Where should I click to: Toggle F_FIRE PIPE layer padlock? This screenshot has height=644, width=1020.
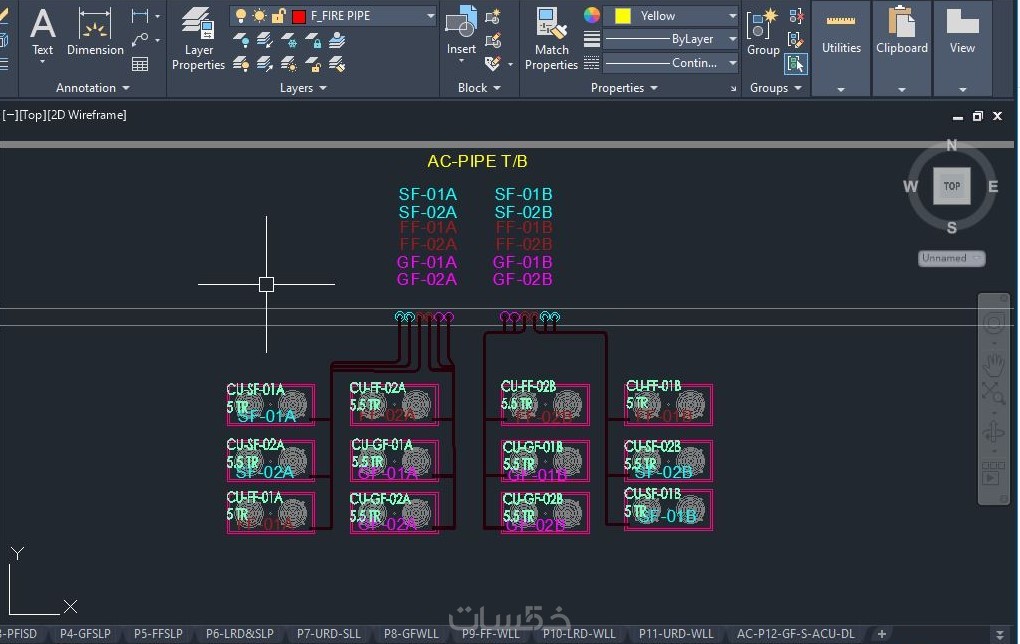click(x=278, y=16)
